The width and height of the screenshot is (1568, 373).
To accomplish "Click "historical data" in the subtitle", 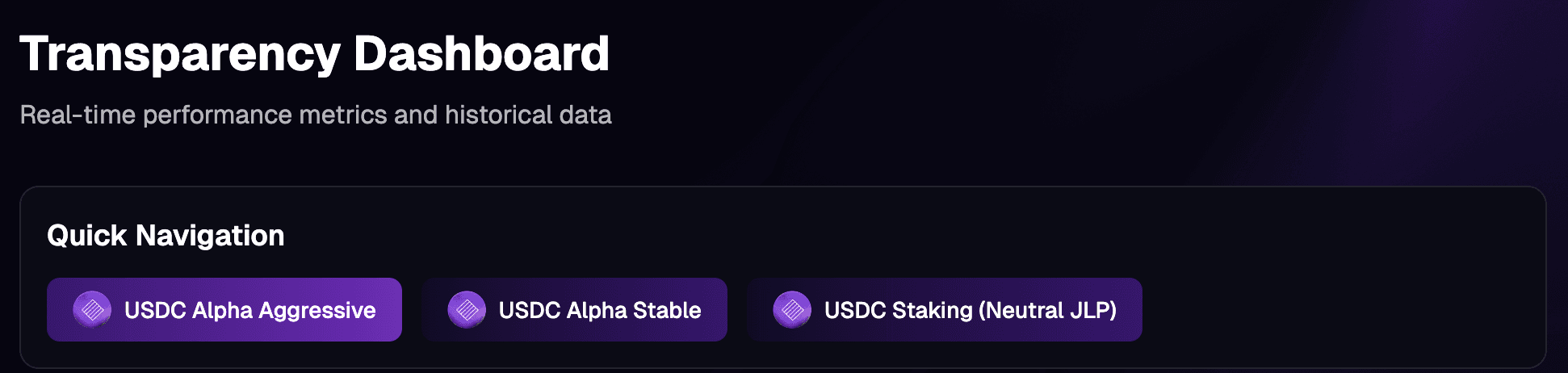I will tap(528, 115).
